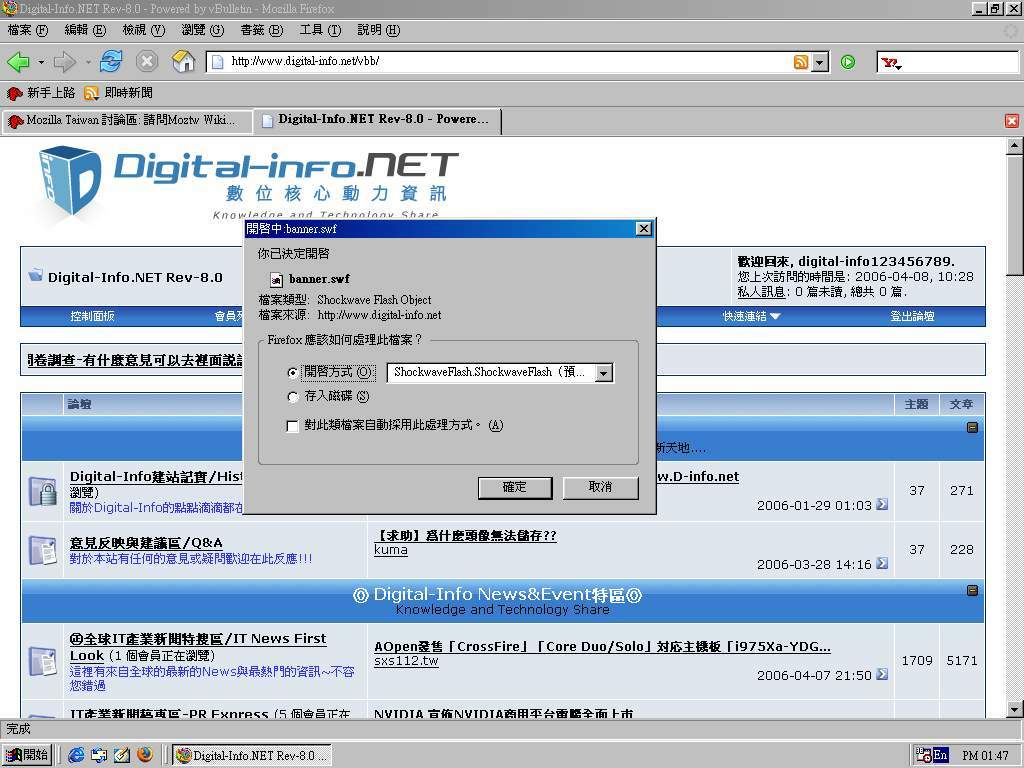Open Firefox from the quick launch bar
This screenshot has width=1024, height=768.
pos(145,755)
